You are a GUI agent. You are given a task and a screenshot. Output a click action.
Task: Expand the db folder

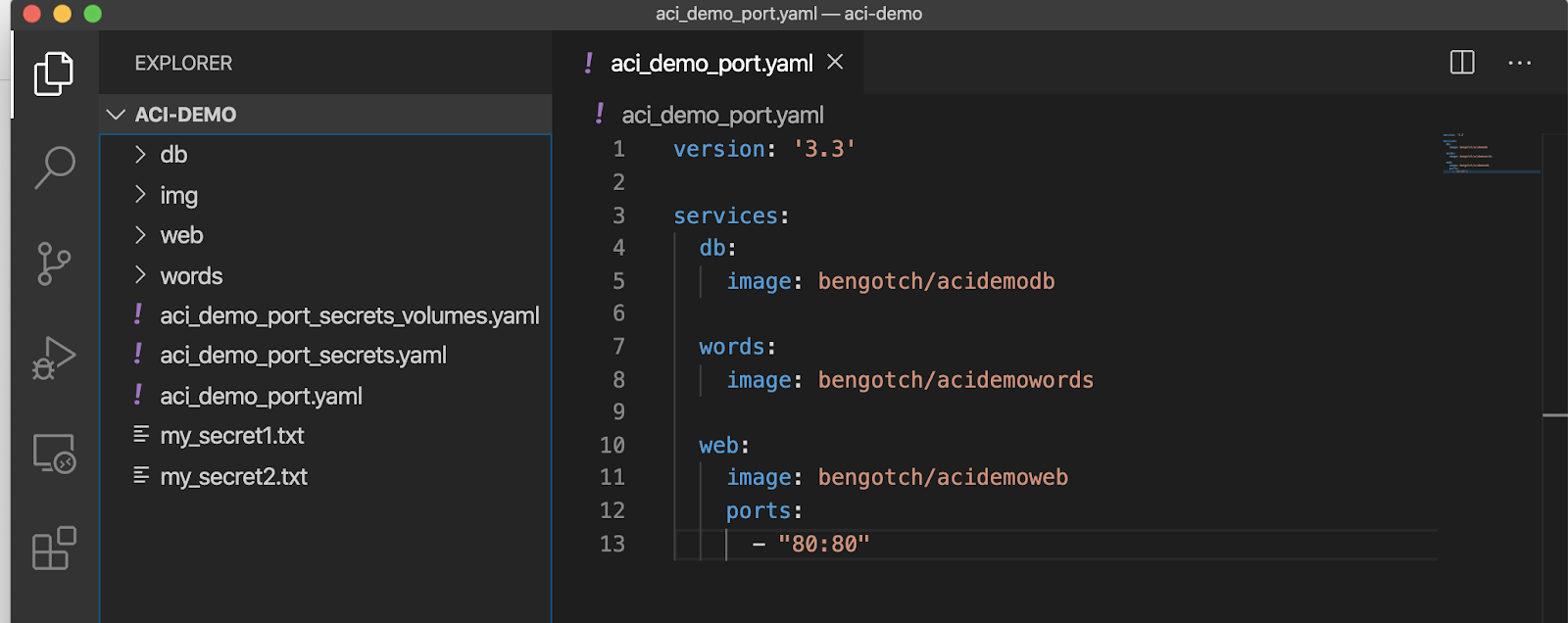click(172, 155)
